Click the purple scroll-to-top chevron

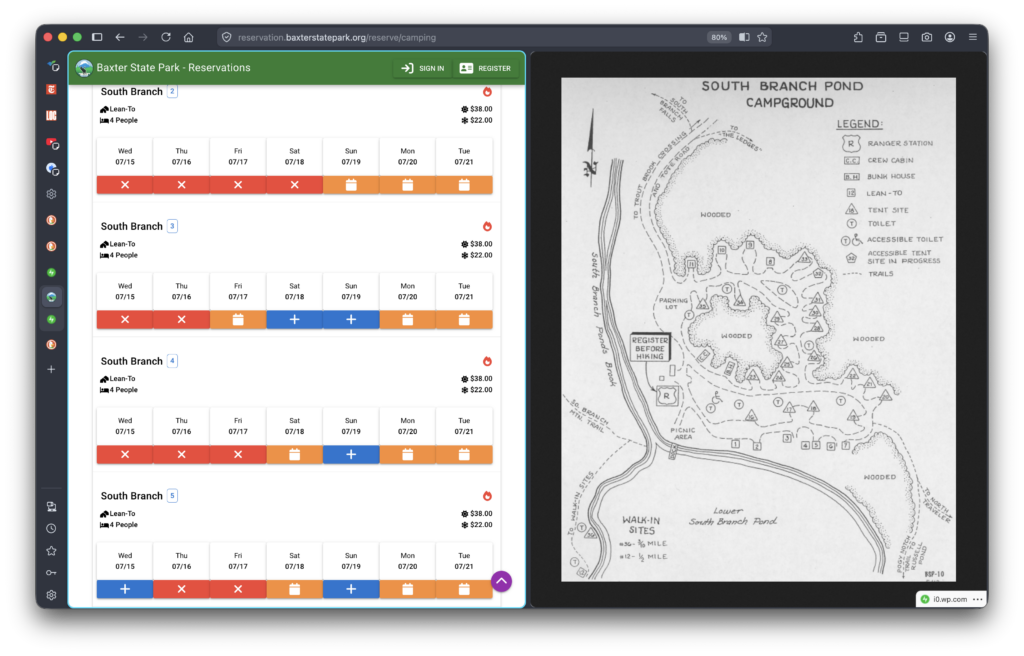pyautogui.click(x=501, y=580)
